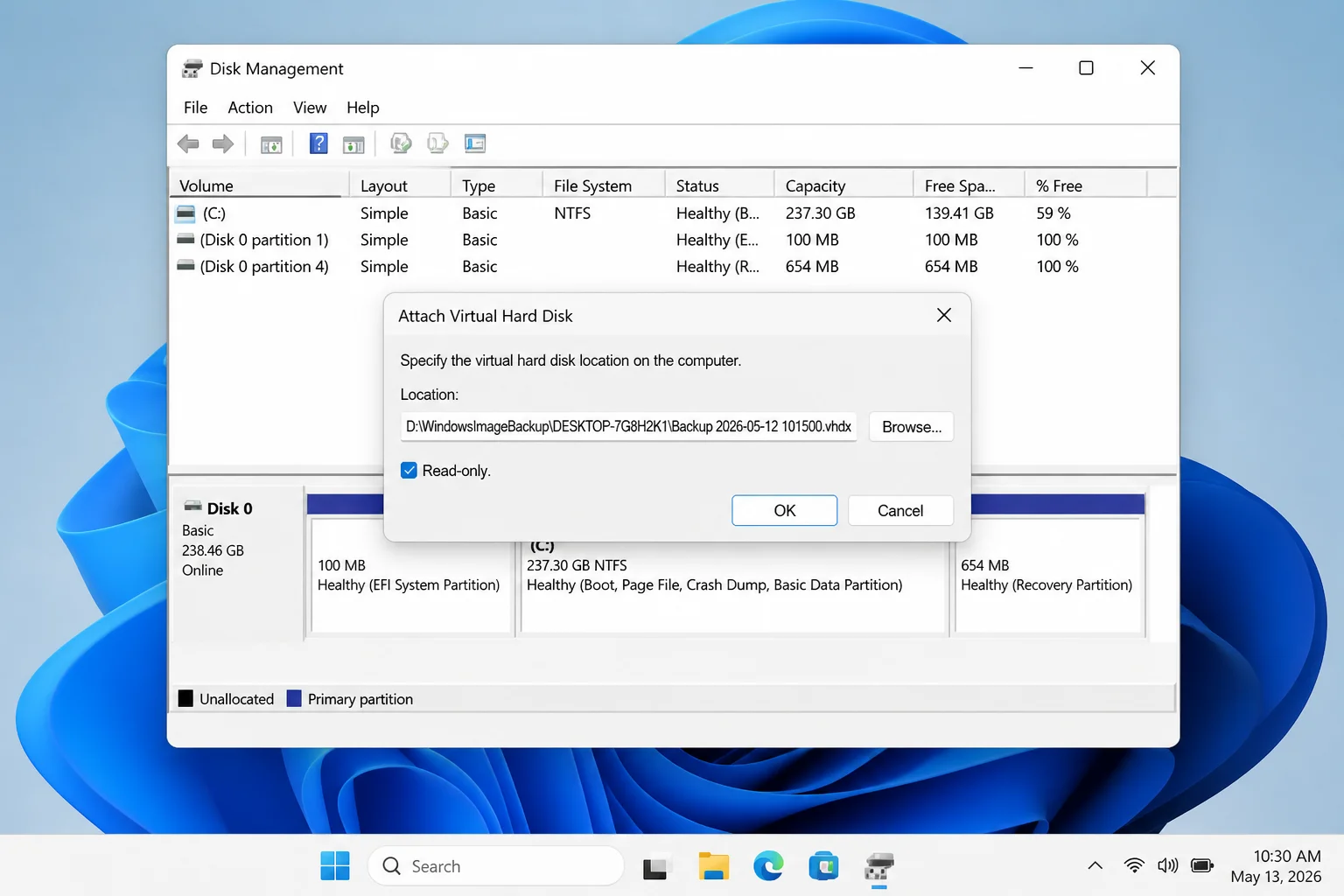Viewport: 1344px width, 896px height.
Task: Click the Settings view toolbar icon with blue panel
Action: click(475, 143)
